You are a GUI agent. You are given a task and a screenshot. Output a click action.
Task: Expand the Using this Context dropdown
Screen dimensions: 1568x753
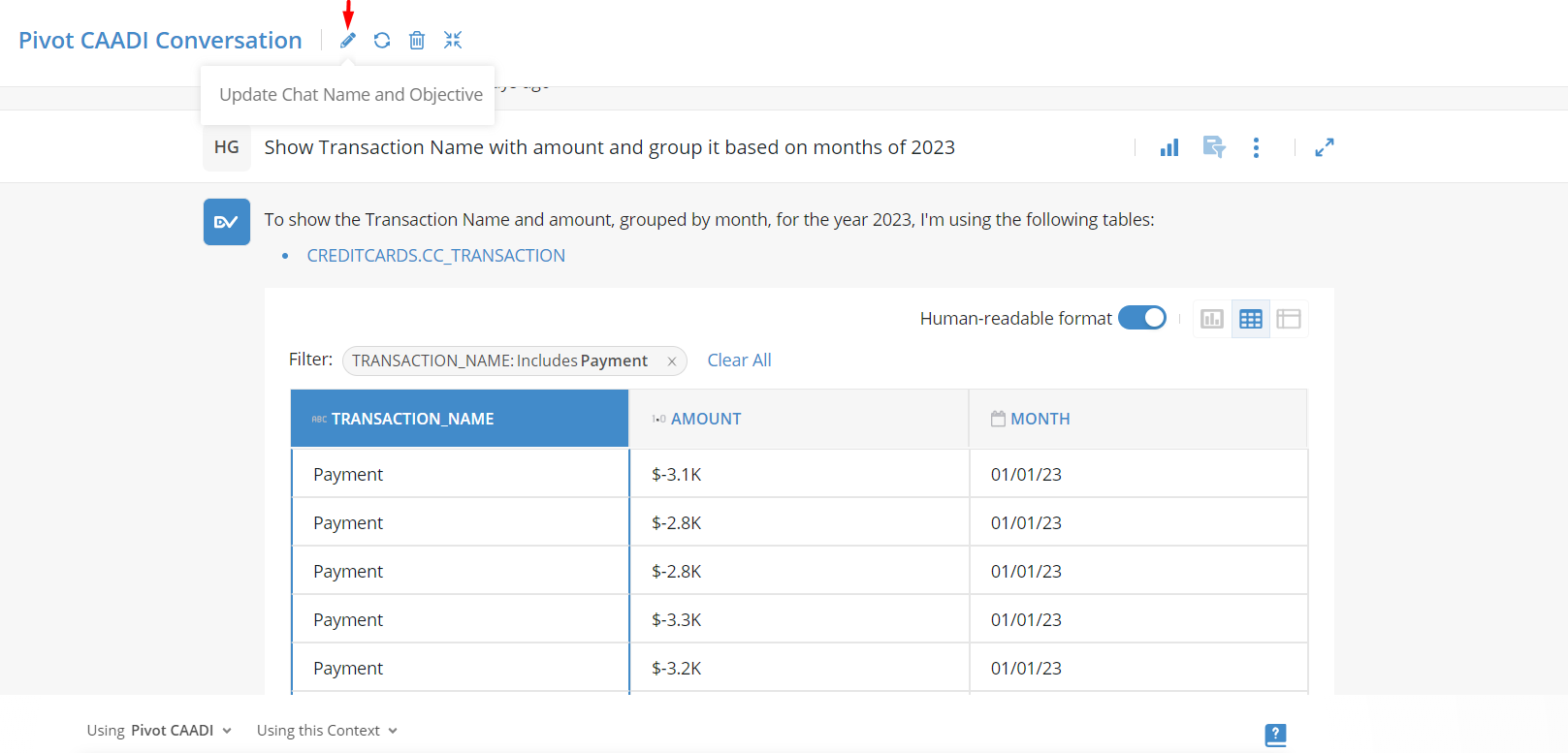click(x=327, y=731)
